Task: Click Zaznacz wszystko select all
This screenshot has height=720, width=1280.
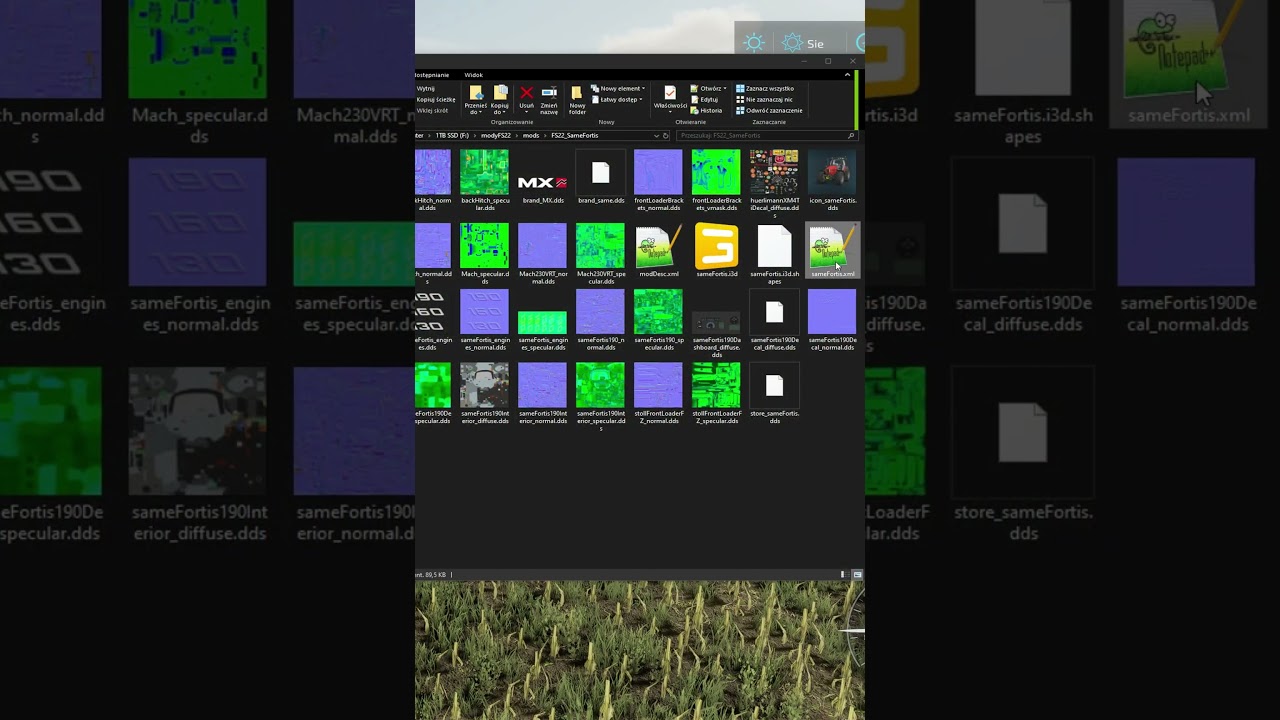Action: 765,89
